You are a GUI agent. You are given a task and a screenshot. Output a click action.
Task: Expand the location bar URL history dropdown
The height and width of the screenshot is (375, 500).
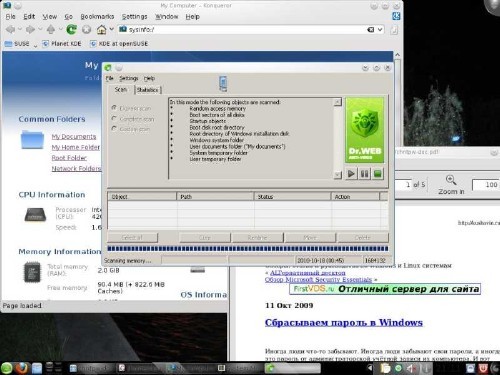[380, 30]
